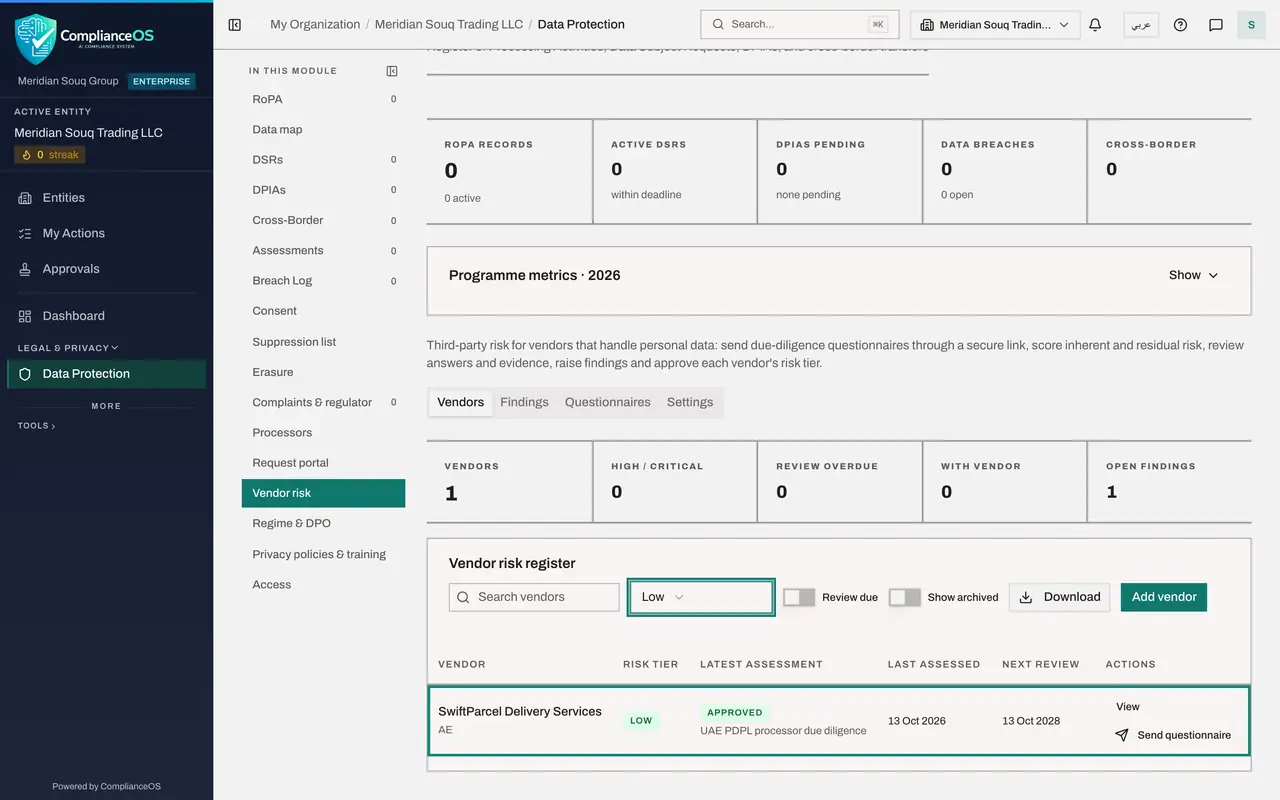
Task: Switch to the Questionnaires tab
Action: (608, 402)
